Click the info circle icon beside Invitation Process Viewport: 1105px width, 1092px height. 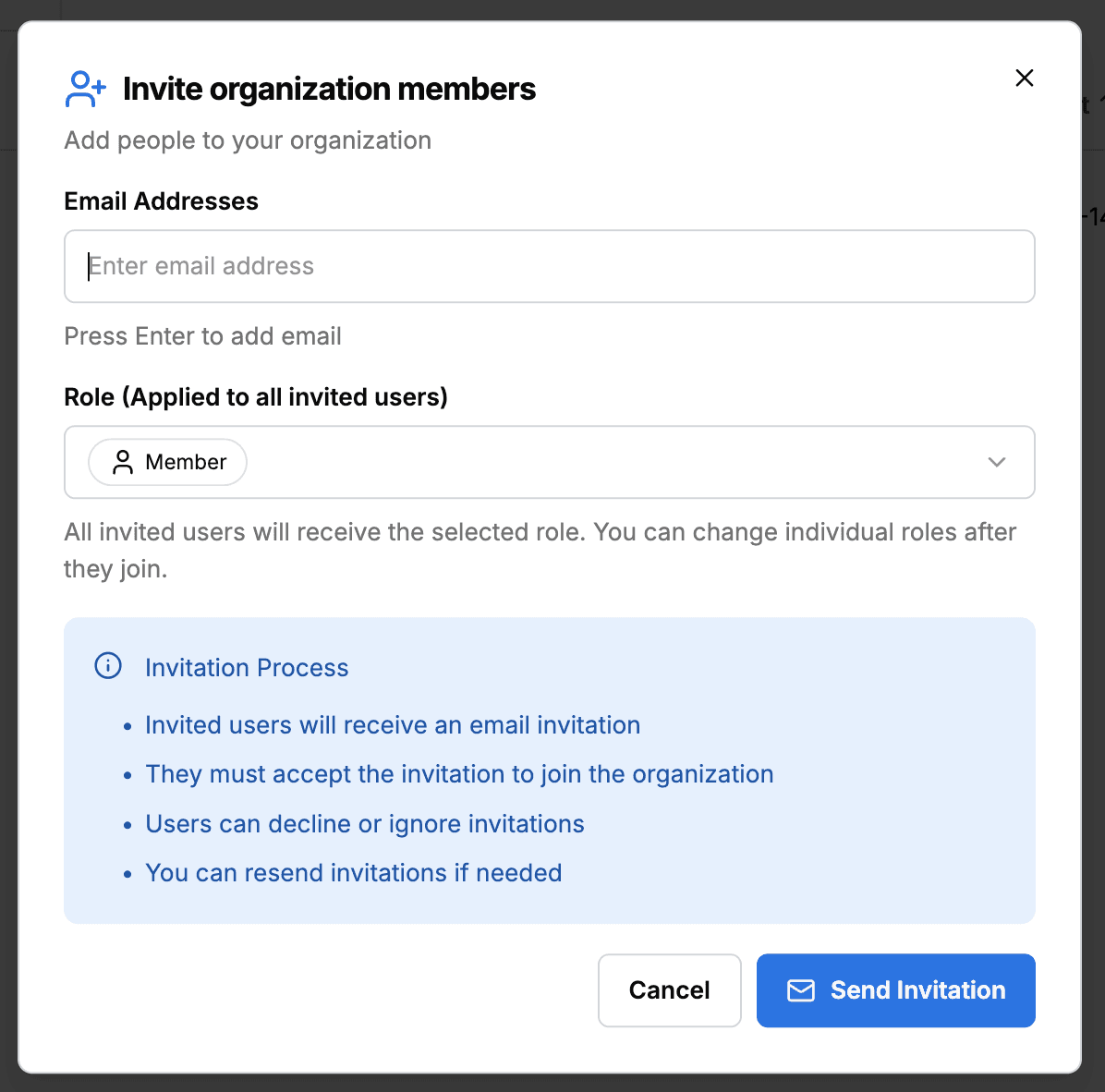click(x=108, y=666)
